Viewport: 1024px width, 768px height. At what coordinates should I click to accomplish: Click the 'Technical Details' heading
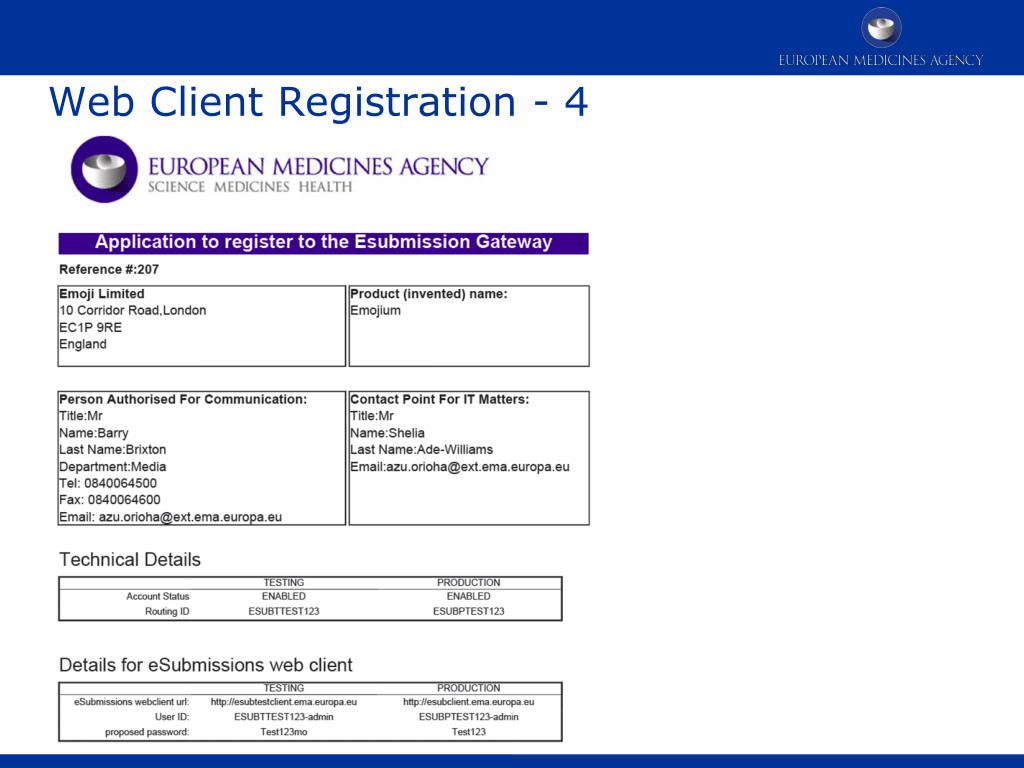point(130,560)
